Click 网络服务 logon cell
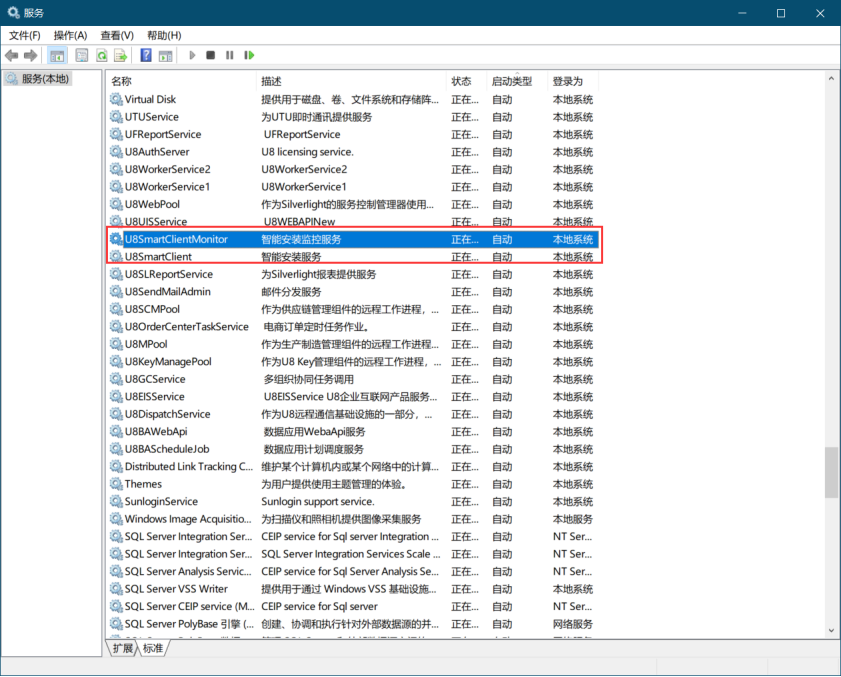The image size is (841, 677). pyautogui.click(x=573, y=624)
